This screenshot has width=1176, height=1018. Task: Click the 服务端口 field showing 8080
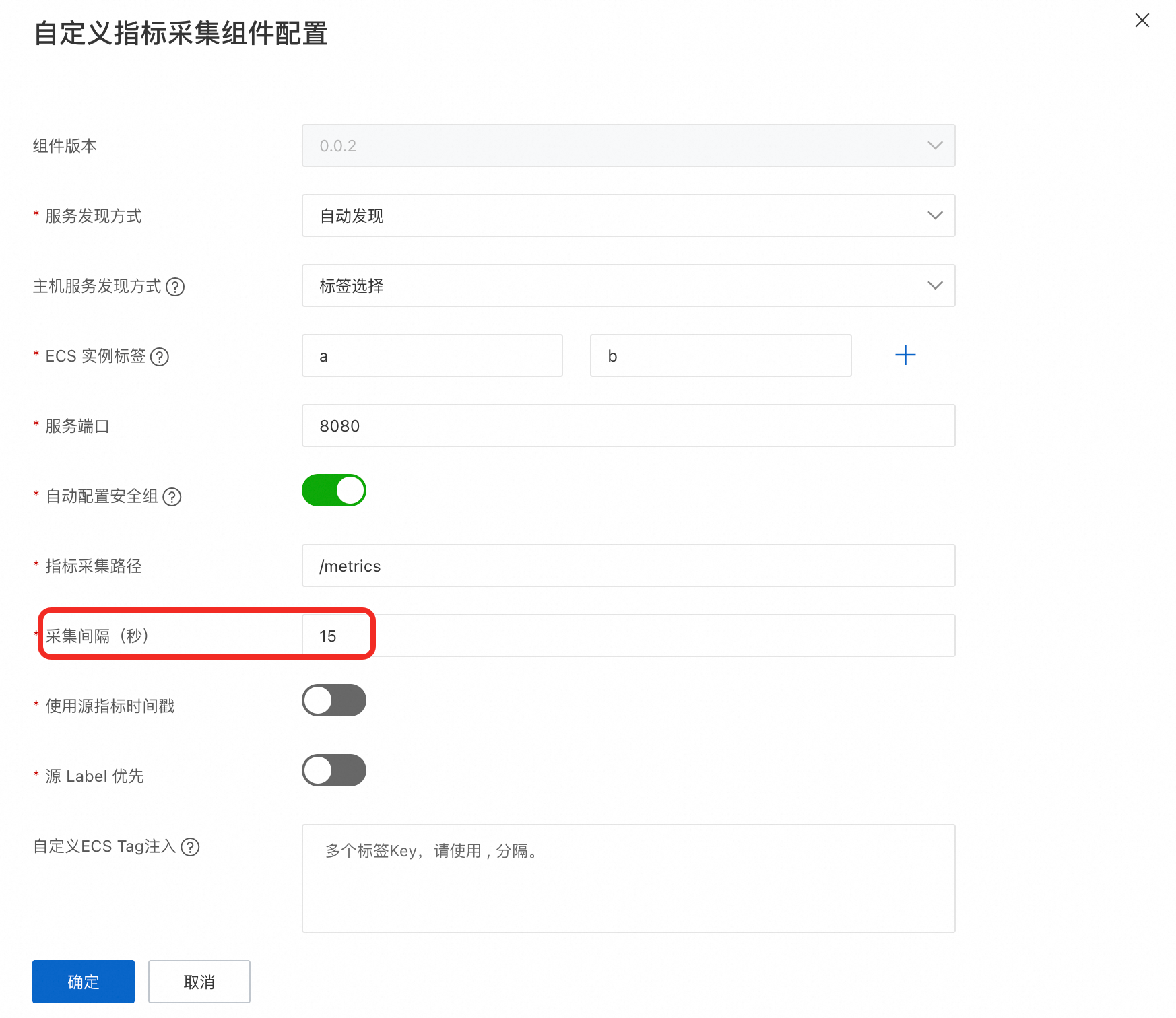point(628,426)
